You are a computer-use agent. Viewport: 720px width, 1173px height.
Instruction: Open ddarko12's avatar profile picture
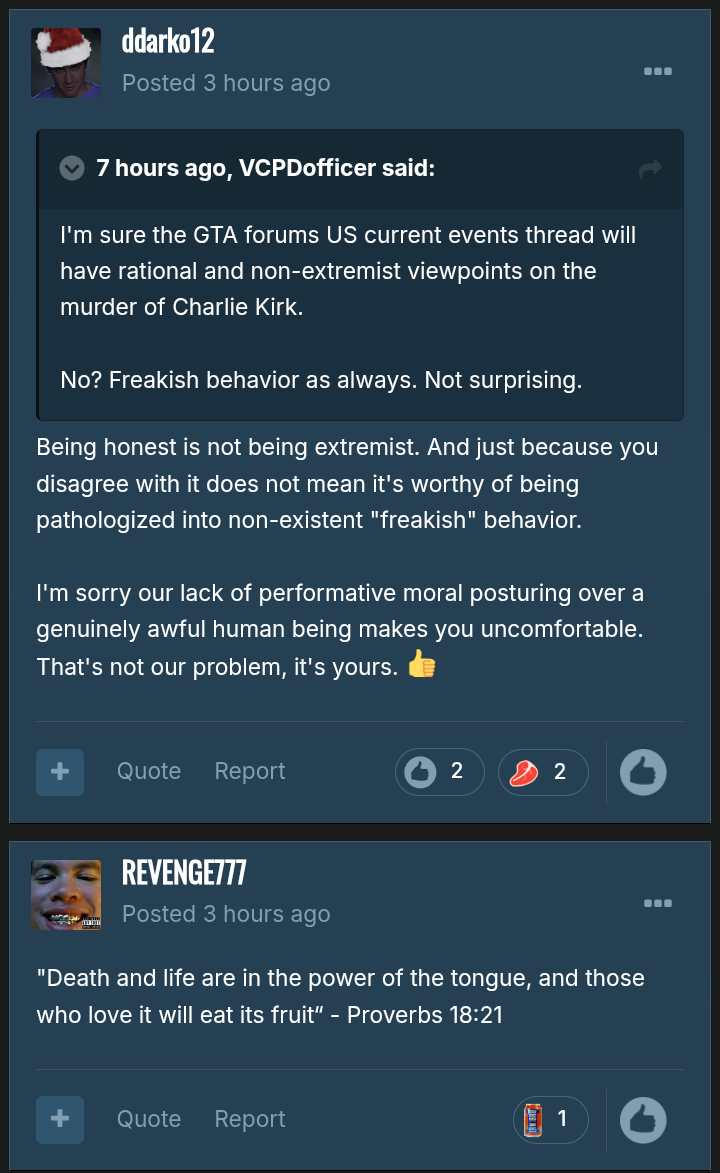coord(66,63)
